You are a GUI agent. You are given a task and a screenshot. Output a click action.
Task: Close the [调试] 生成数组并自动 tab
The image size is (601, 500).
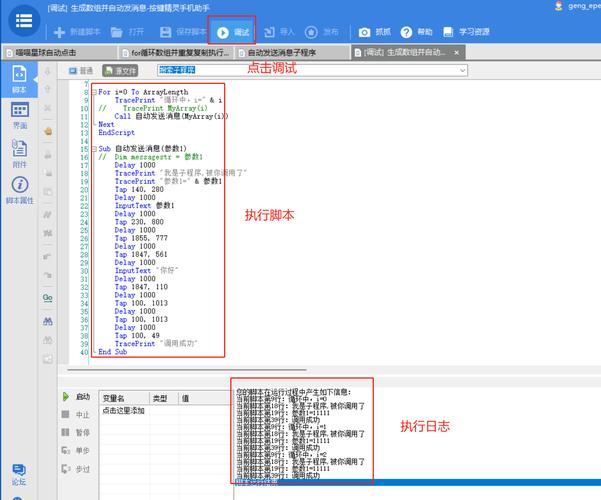456,53
